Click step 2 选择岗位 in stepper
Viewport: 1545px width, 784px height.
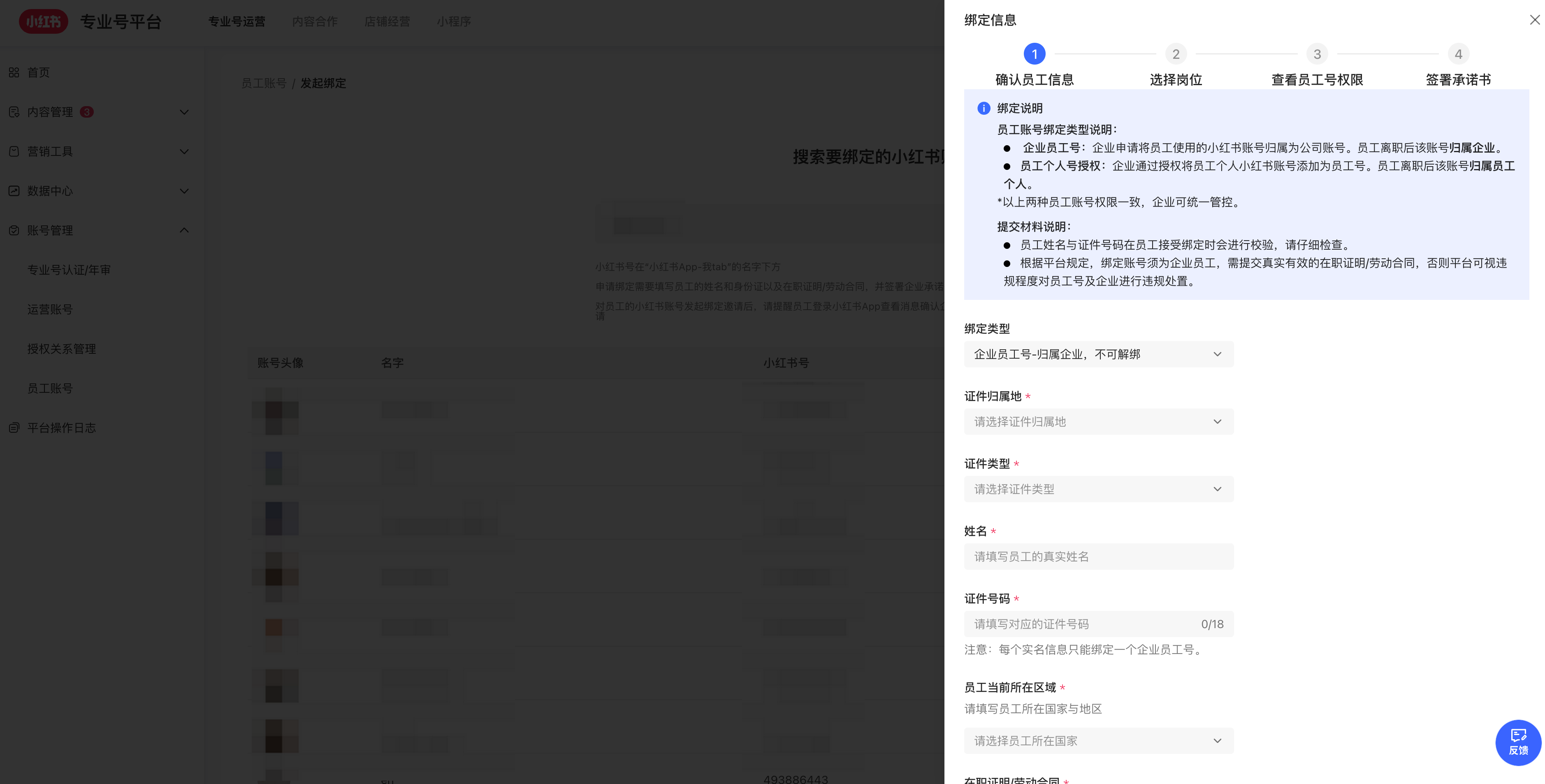[x=1175, y=55]
